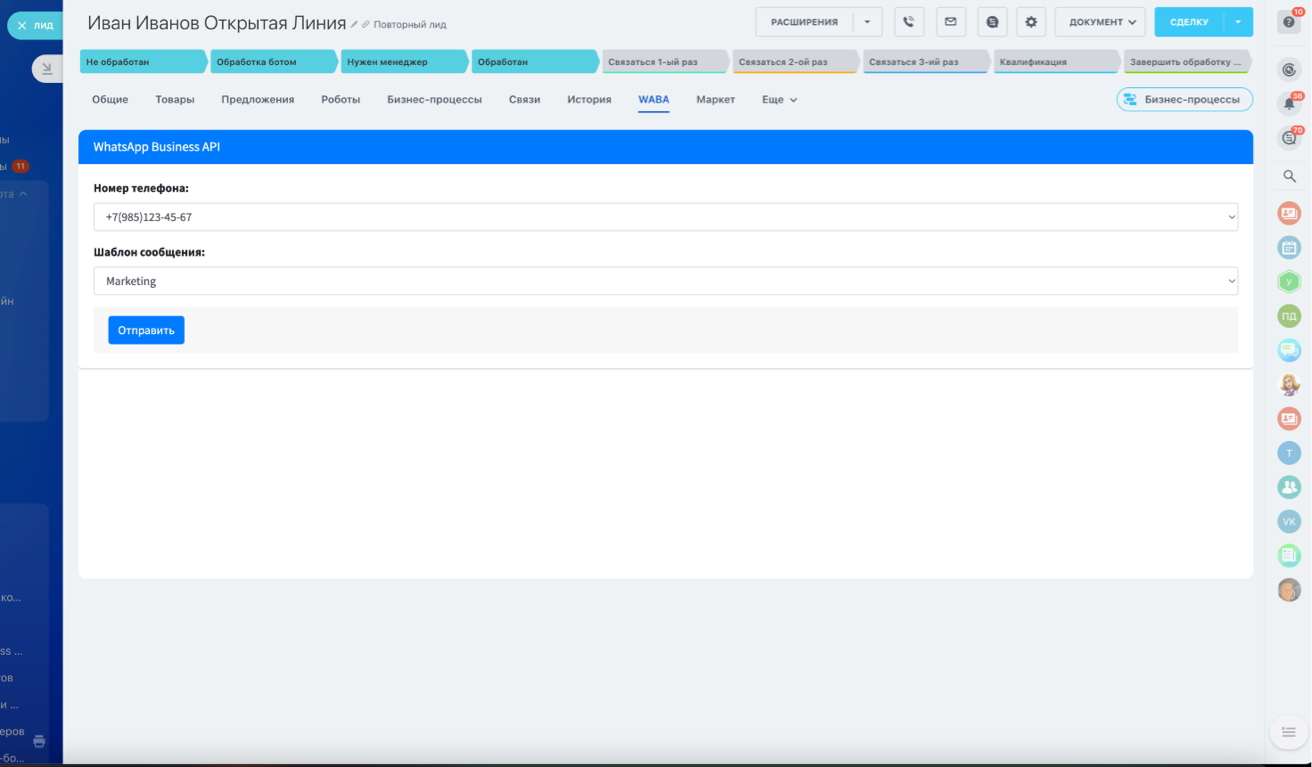Screen dimensions: 1312x767
Task: Open the VK circle icon
Action: [x=1289, y=521]
